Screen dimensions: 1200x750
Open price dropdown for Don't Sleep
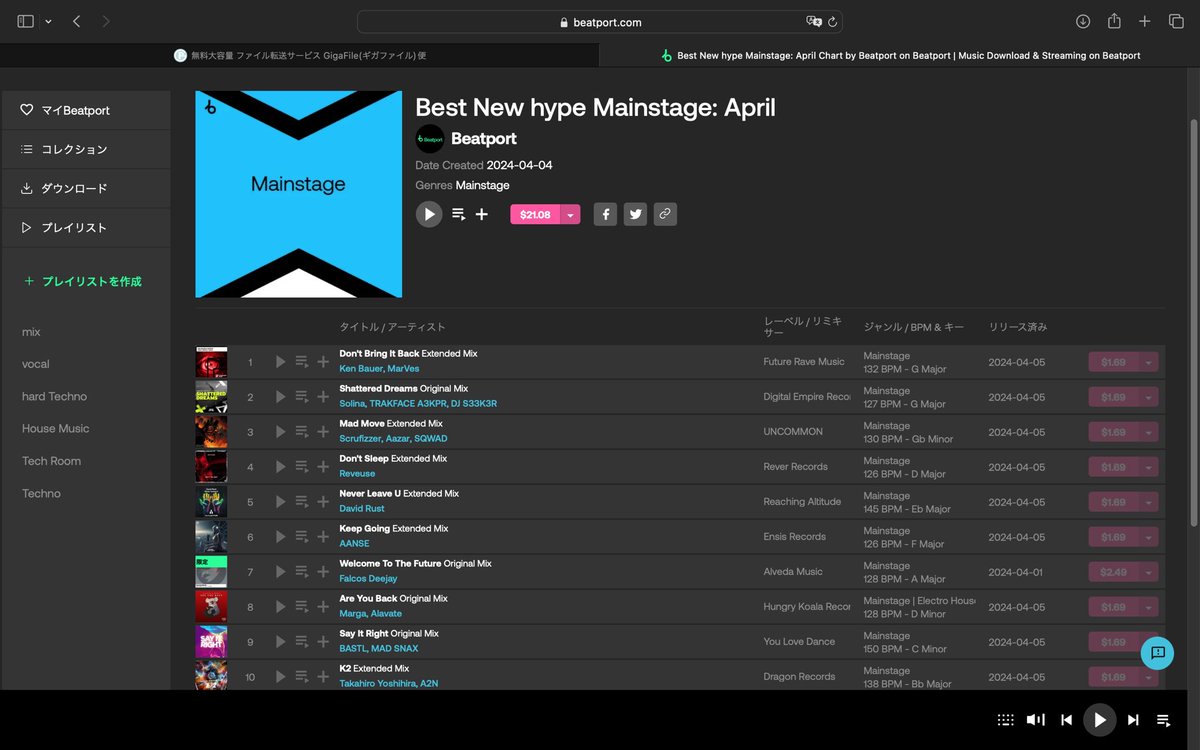click(x=1148, y=467)
